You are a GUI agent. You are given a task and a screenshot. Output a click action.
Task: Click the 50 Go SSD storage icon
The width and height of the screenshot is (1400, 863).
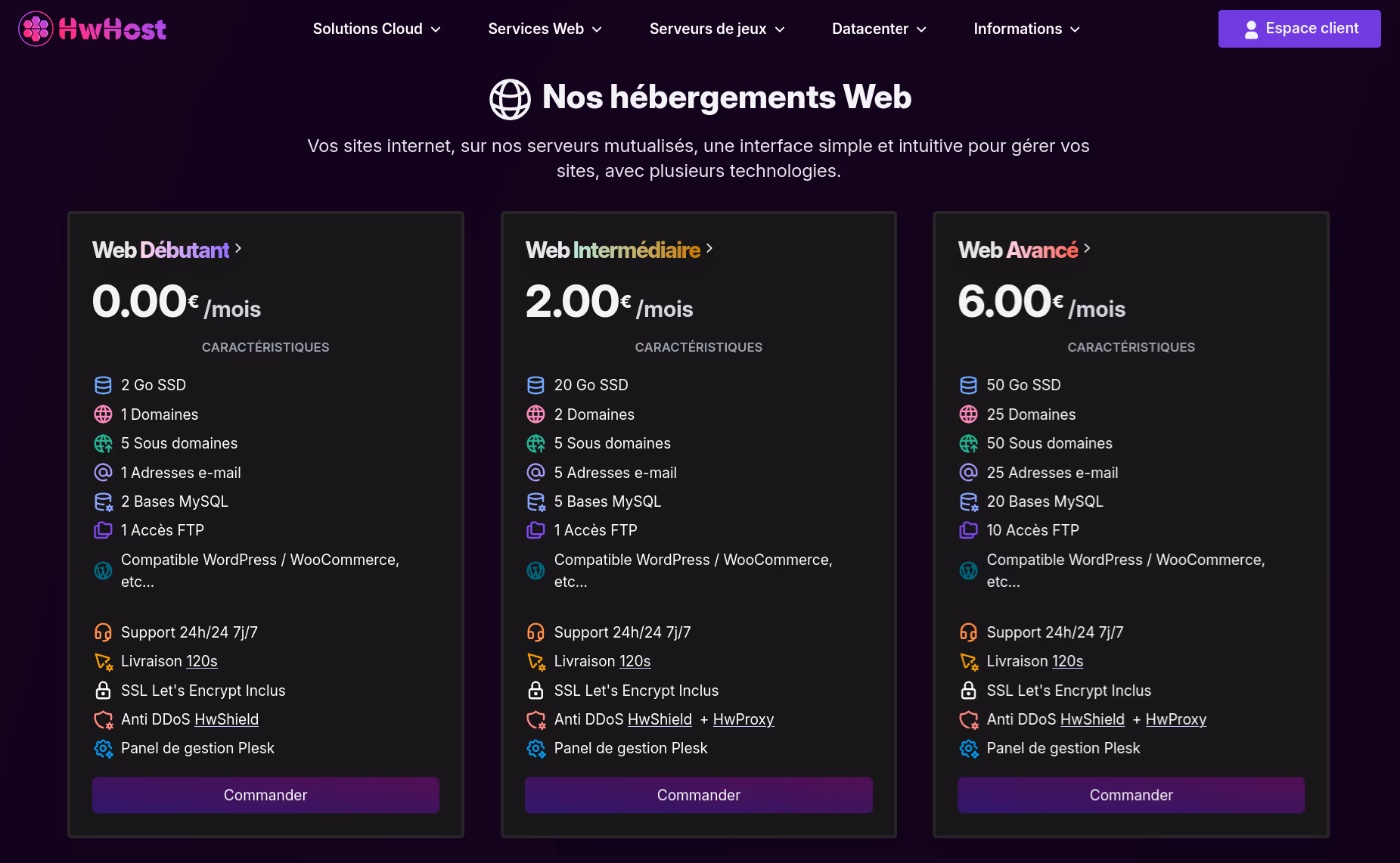click(x=968, y=385)
